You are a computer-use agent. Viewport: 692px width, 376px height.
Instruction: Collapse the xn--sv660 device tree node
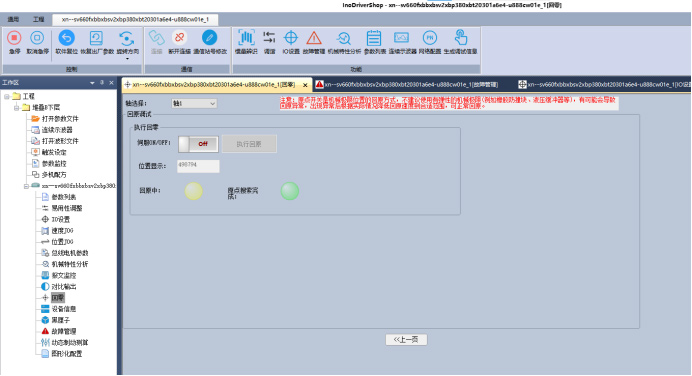pyautogui.click(x=26, y=186)
